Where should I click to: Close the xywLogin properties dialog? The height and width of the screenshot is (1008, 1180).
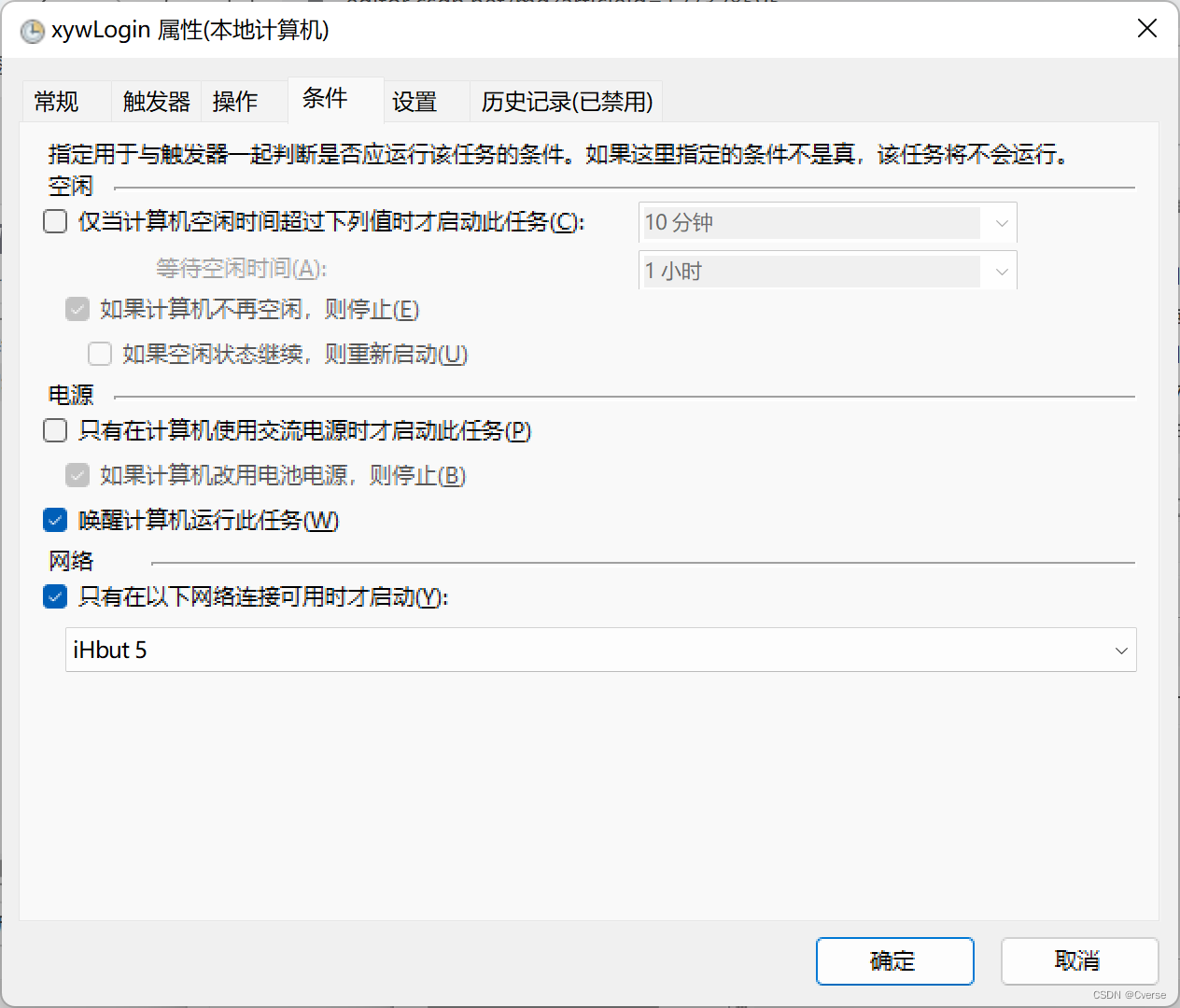[x=1147, y=28]
